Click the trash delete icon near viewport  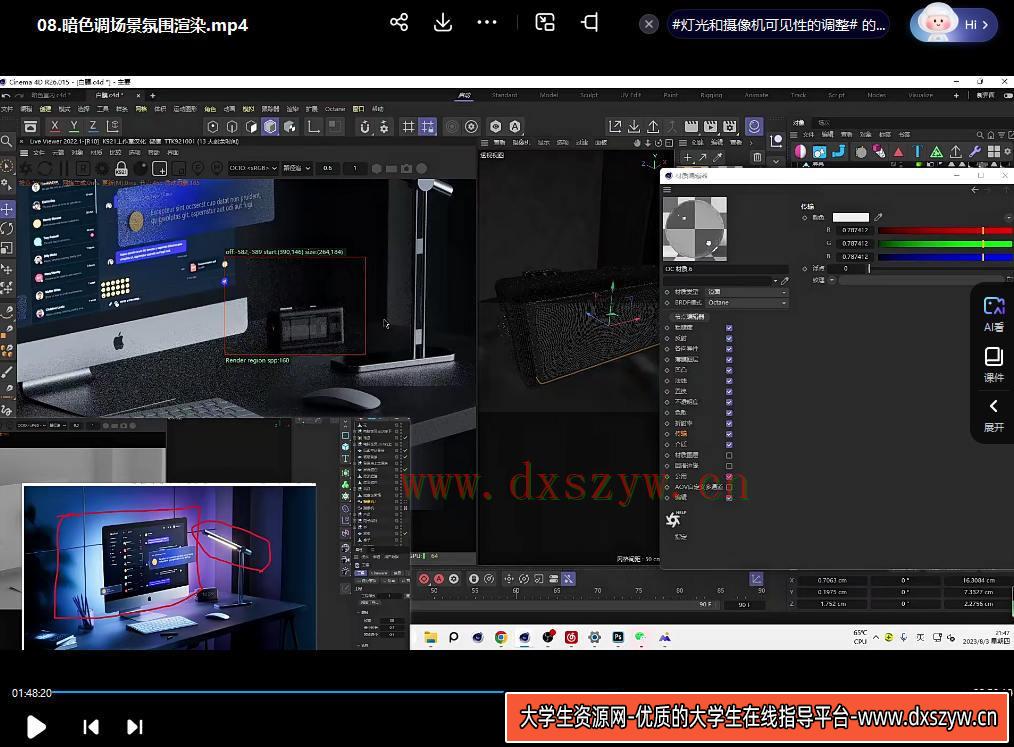coord(757,157)
